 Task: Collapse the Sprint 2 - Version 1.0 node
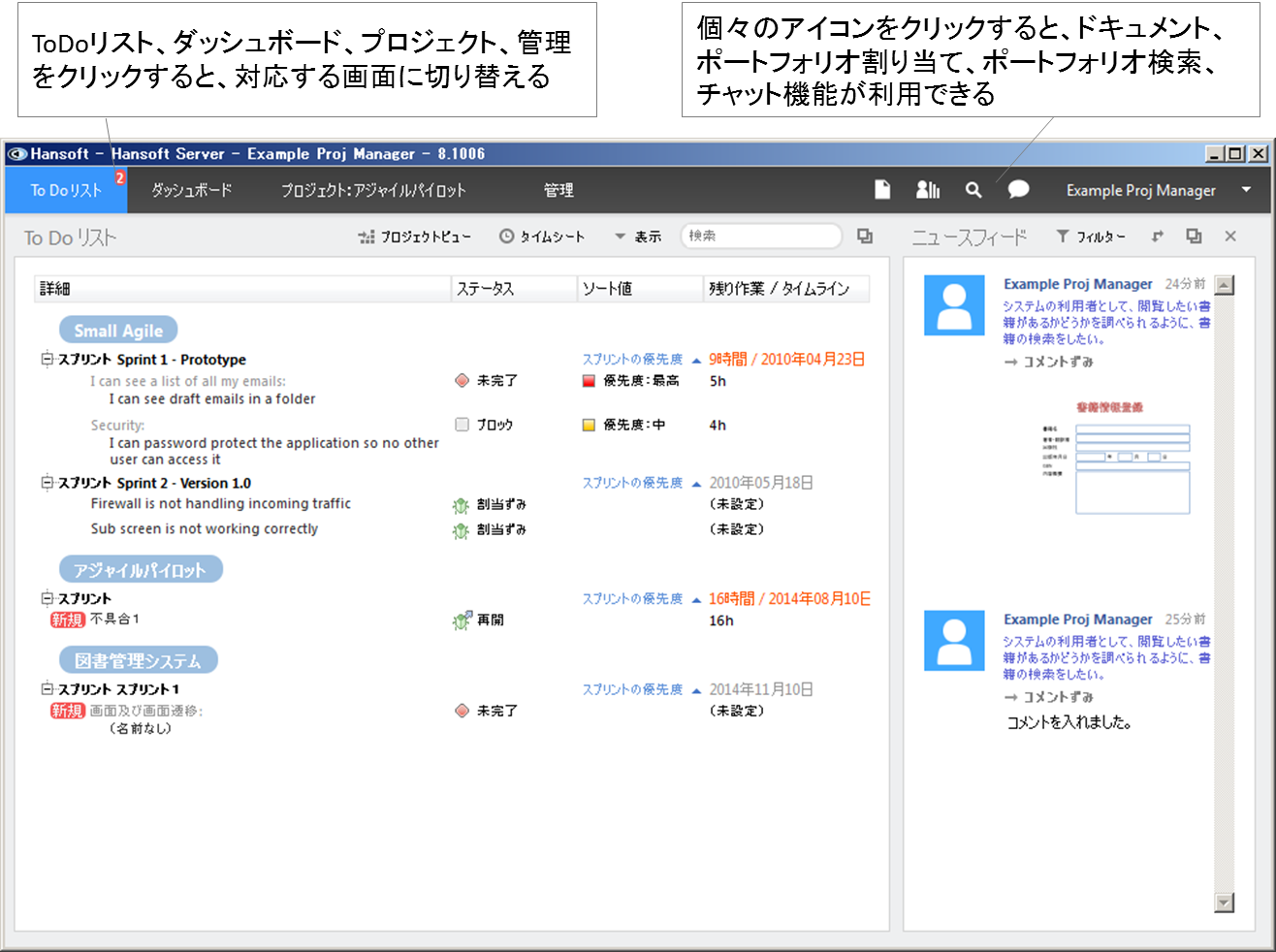point(47,482)
